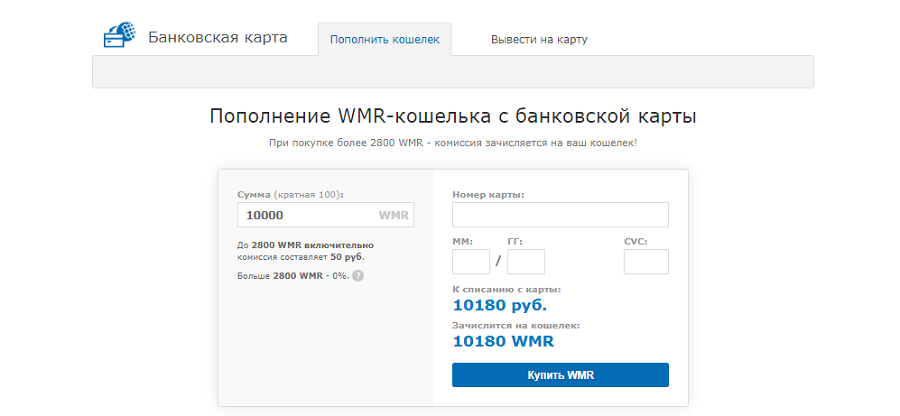Click the Зачислится на кошелек label
This screenshot has width=900, height=416.
pyautogui.click(x=516, y=325)
